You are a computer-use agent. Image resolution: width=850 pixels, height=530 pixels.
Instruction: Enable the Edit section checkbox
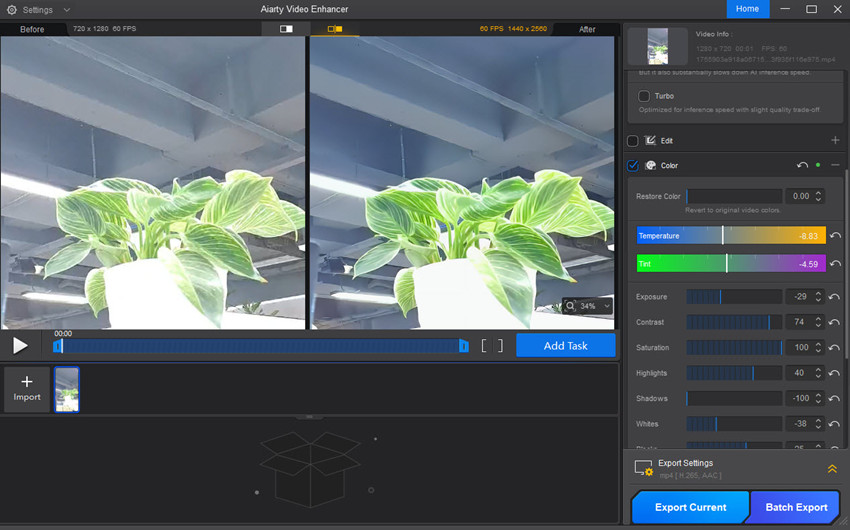[633, 141]
